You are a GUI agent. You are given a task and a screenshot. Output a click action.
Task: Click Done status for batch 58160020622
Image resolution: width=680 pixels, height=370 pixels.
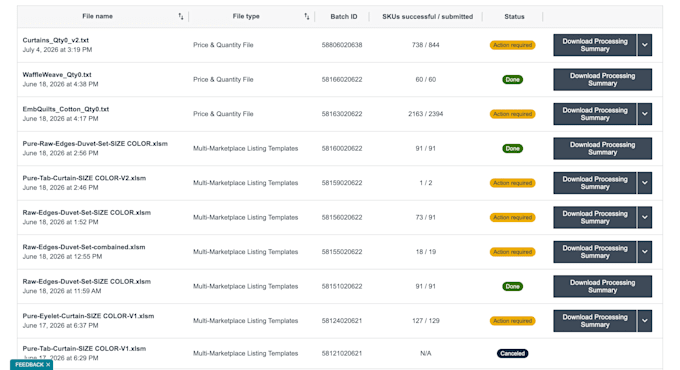[513, 148]
